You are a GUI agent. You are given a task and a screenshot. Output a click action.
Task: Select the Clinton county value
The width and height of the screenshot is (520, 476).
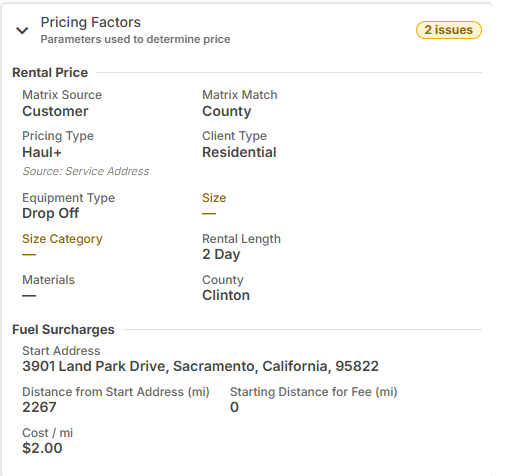click(x=226, y=295)
